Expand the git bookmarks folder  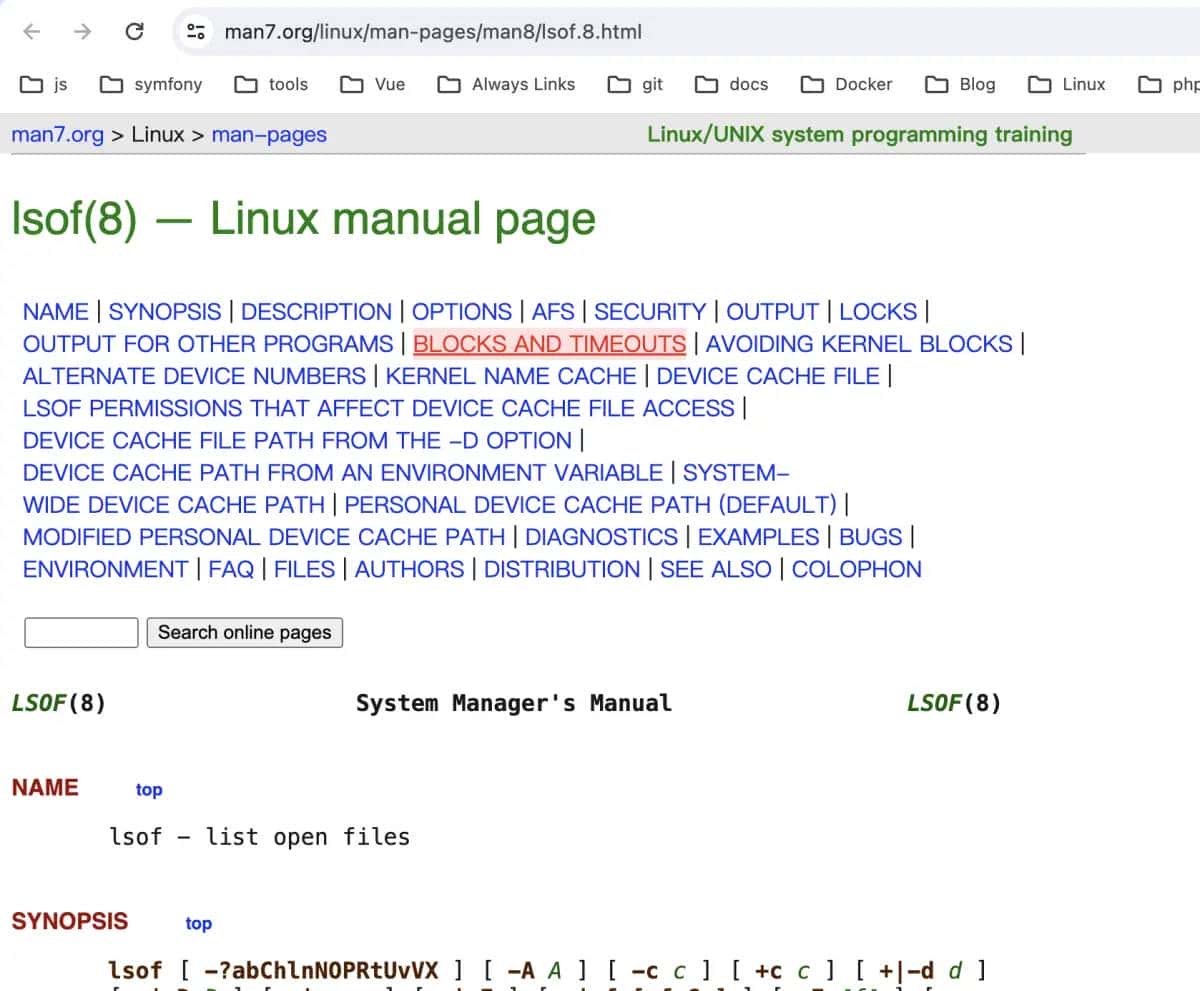[635, 85]
